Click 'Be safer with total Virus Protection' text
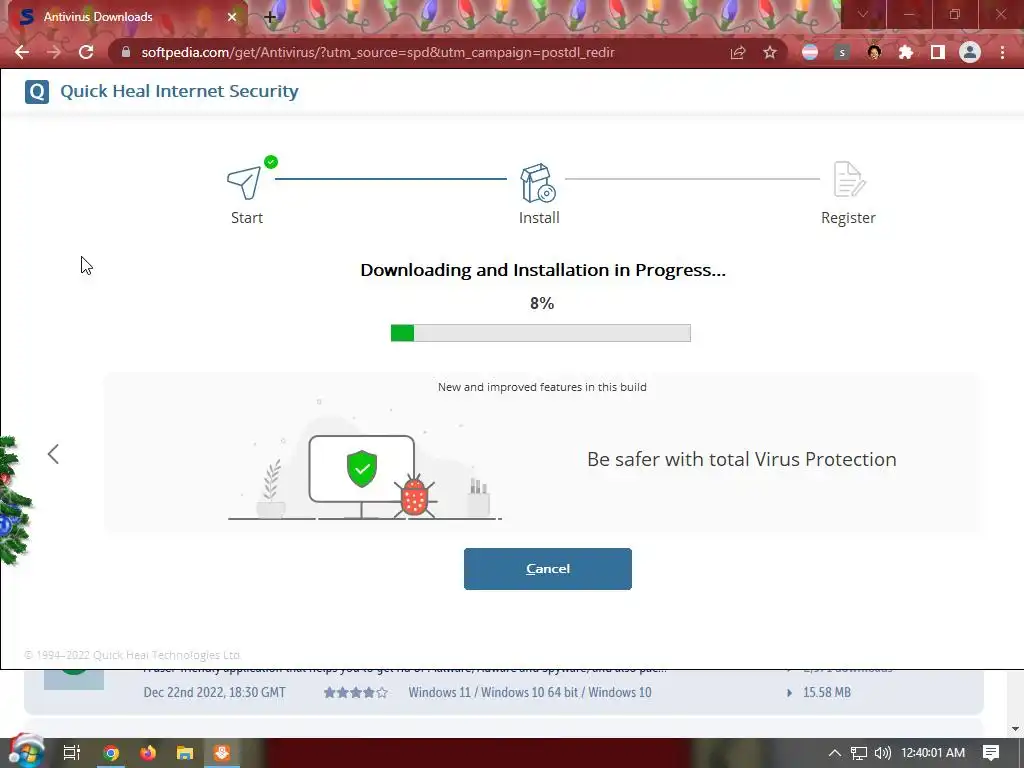Viewport: 1024px width, 768px height. tap(741, 459)
